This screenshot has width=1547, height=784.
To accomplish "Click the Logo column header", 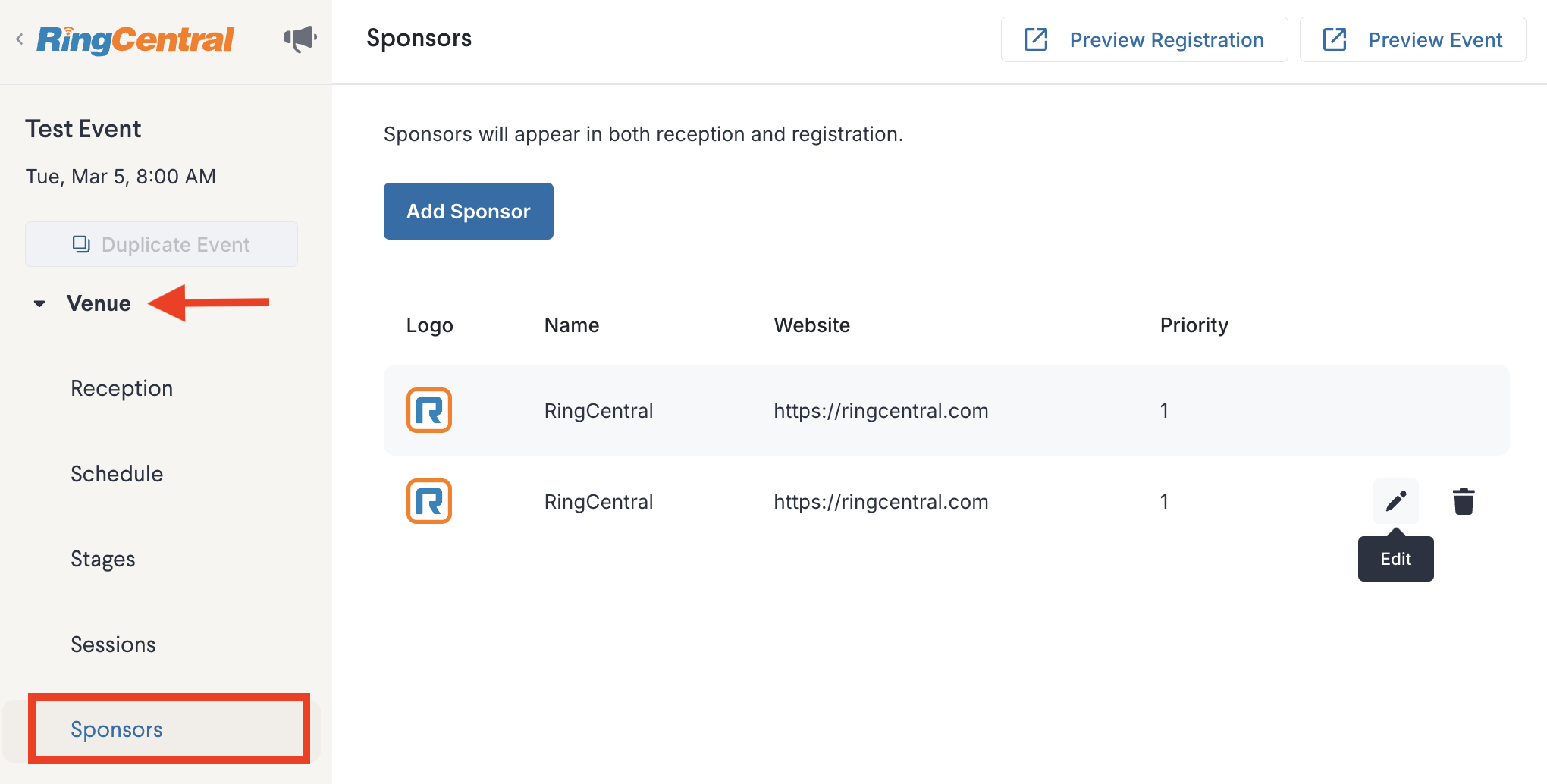I will tap(430, 325).
